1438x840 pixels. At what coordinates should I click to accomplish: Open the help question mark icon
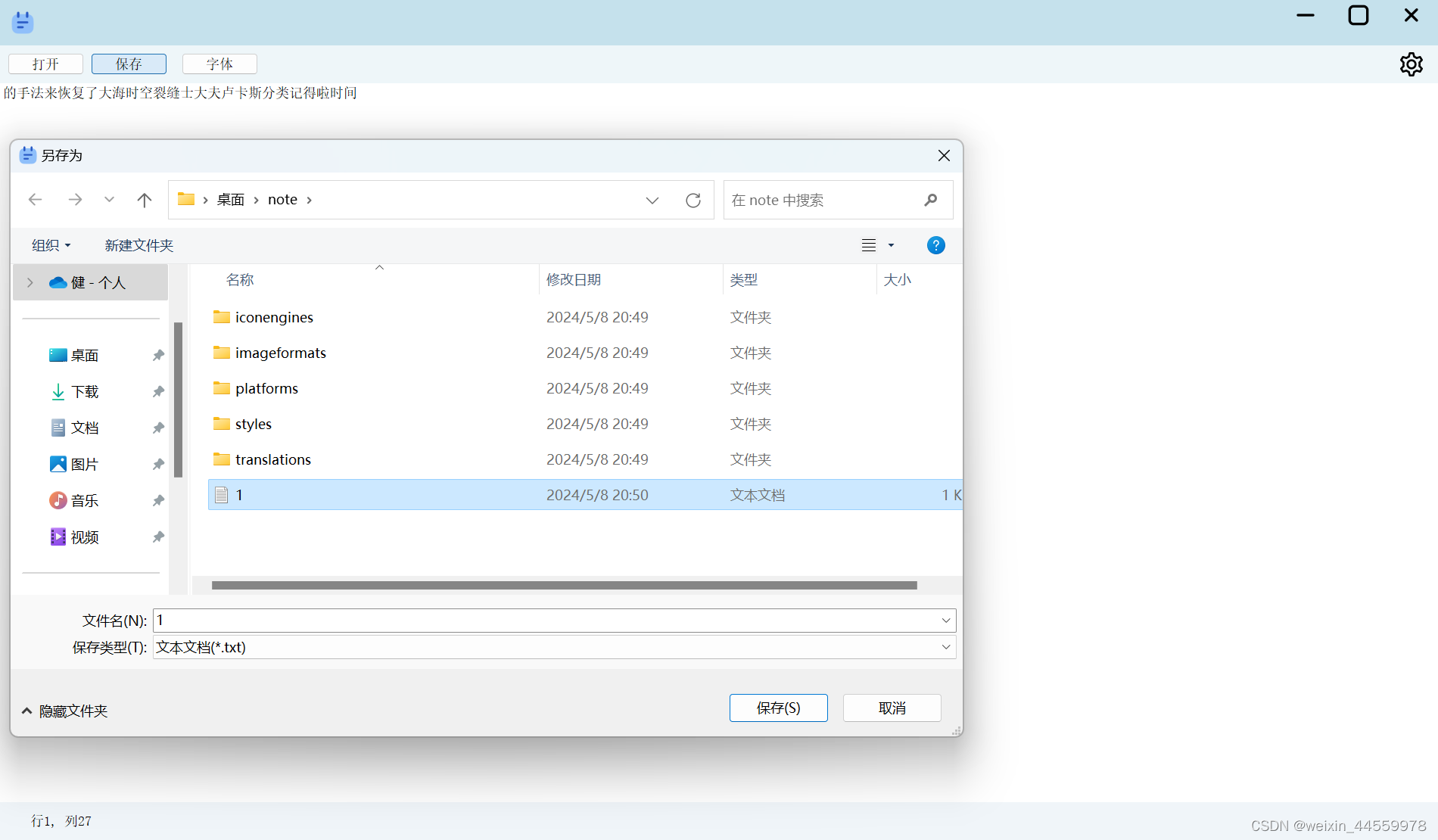tap(935, 245)
